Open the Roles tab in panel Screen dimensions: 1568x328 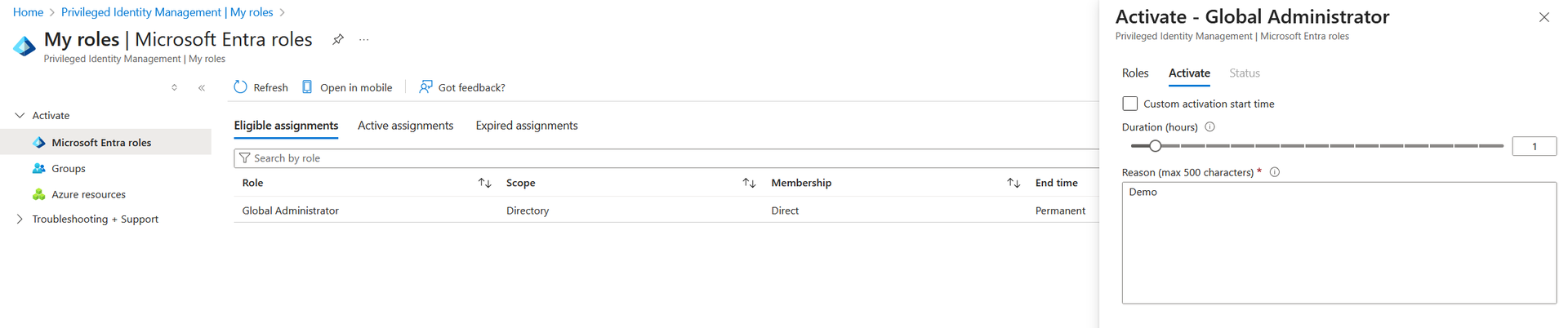click(x=1135, y=73)
